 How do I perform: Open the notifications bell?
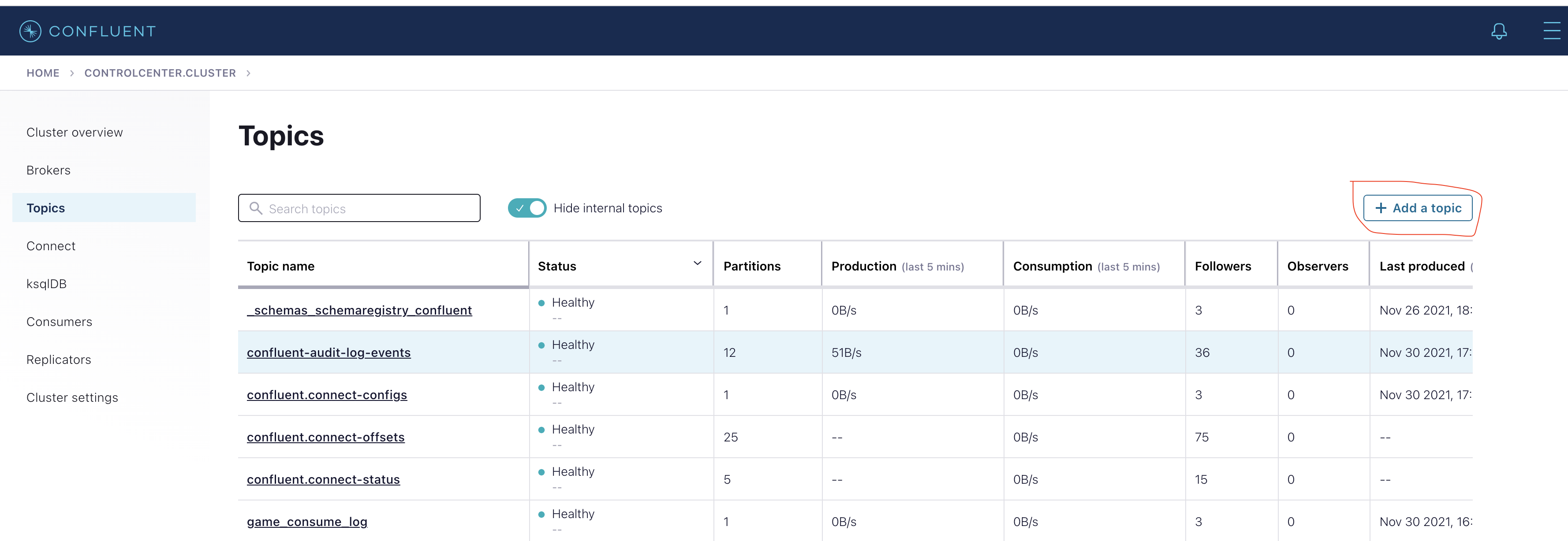click(x=1499, y=31)
